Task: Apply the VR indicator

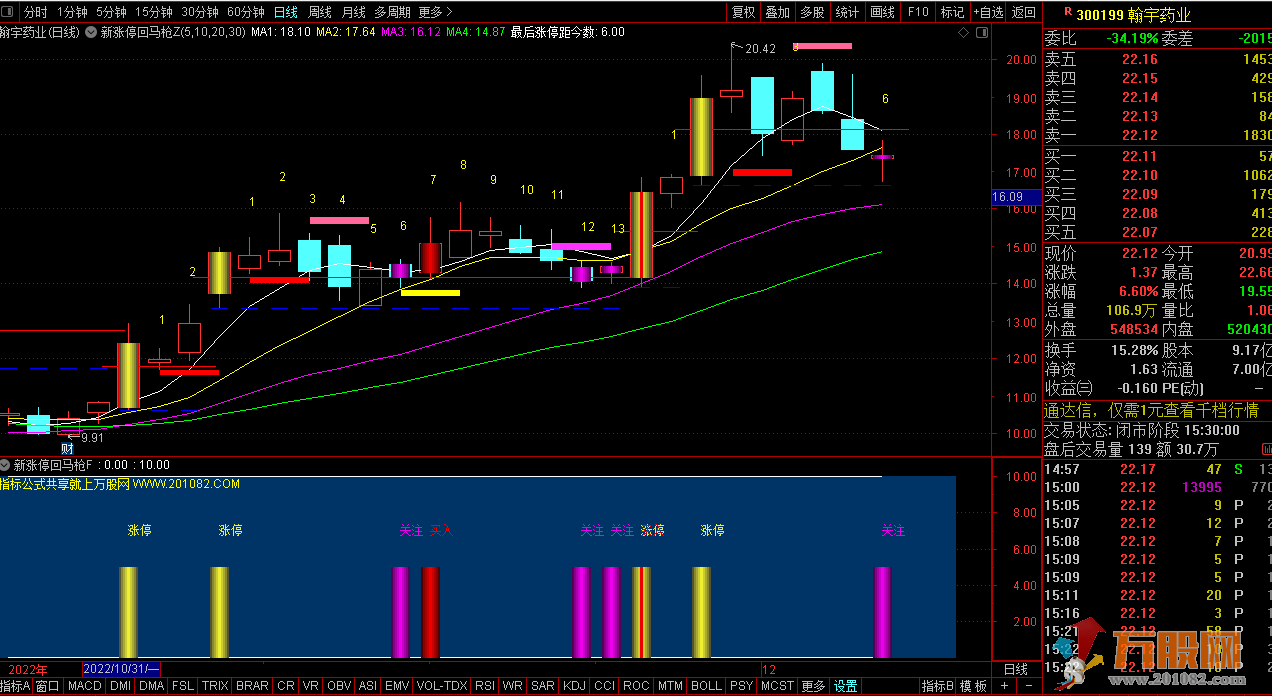Action: coord(311,686)
